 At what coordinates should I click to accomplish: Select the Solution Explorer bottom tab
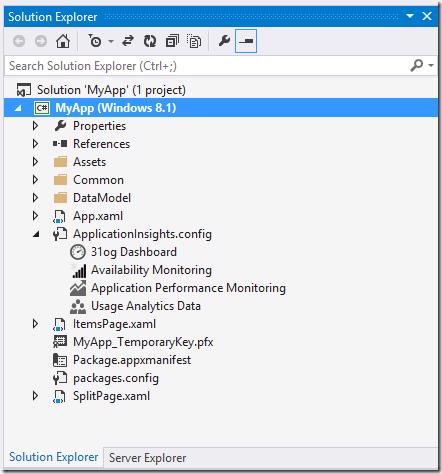click(x=54, y=457)
